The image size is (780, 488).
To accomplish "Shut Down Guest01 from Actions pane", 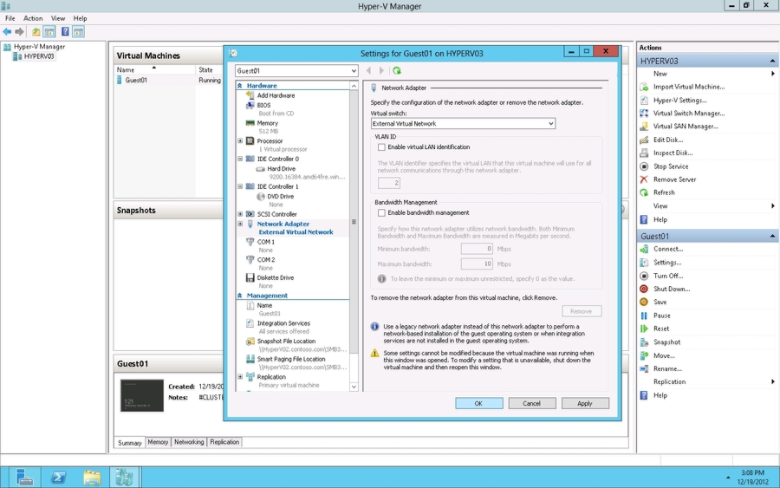I will [672, 289].
